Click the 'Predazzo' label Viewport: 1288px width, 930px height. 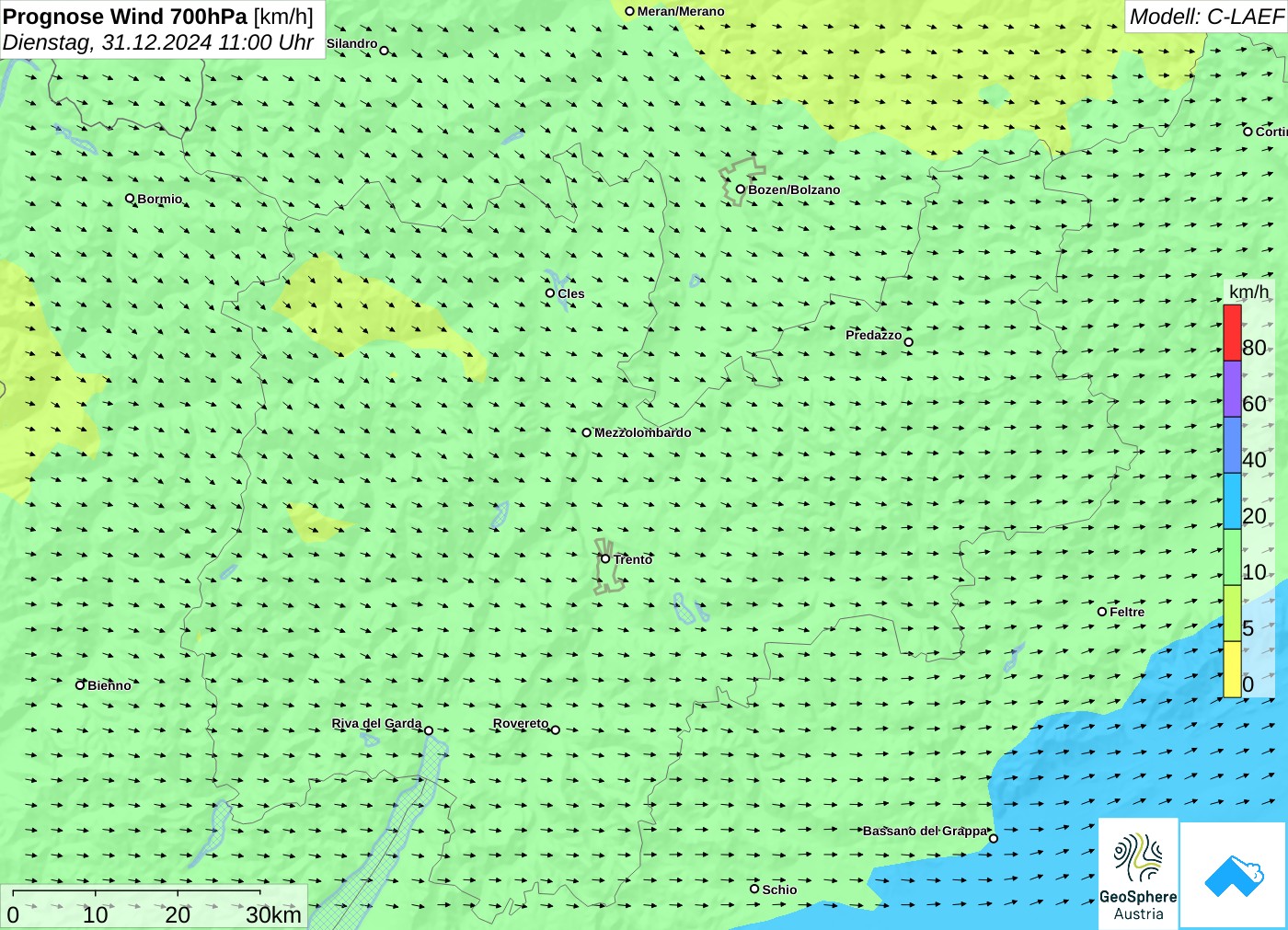point(874,335)
